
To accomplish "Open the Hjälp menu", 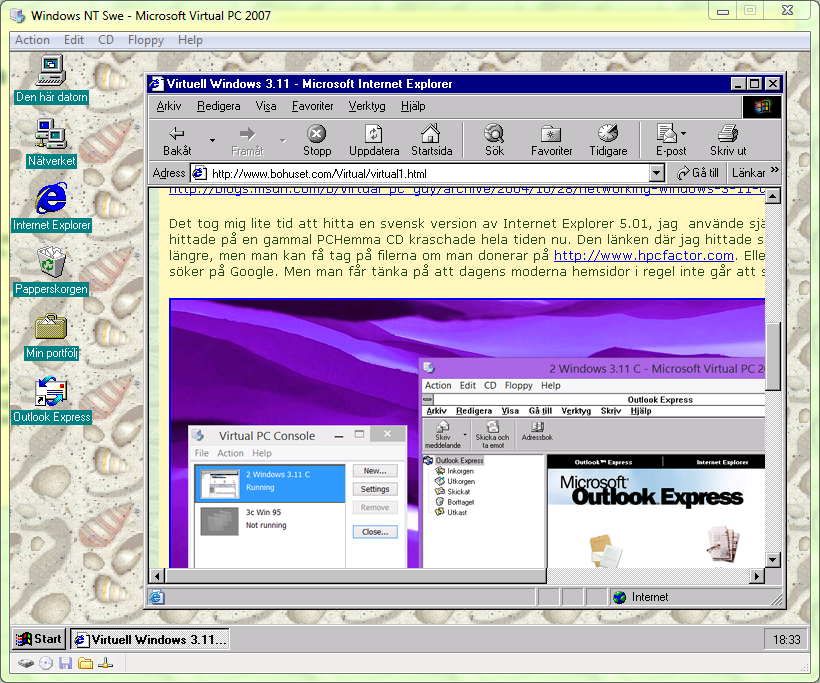I will tap(413, 106).
